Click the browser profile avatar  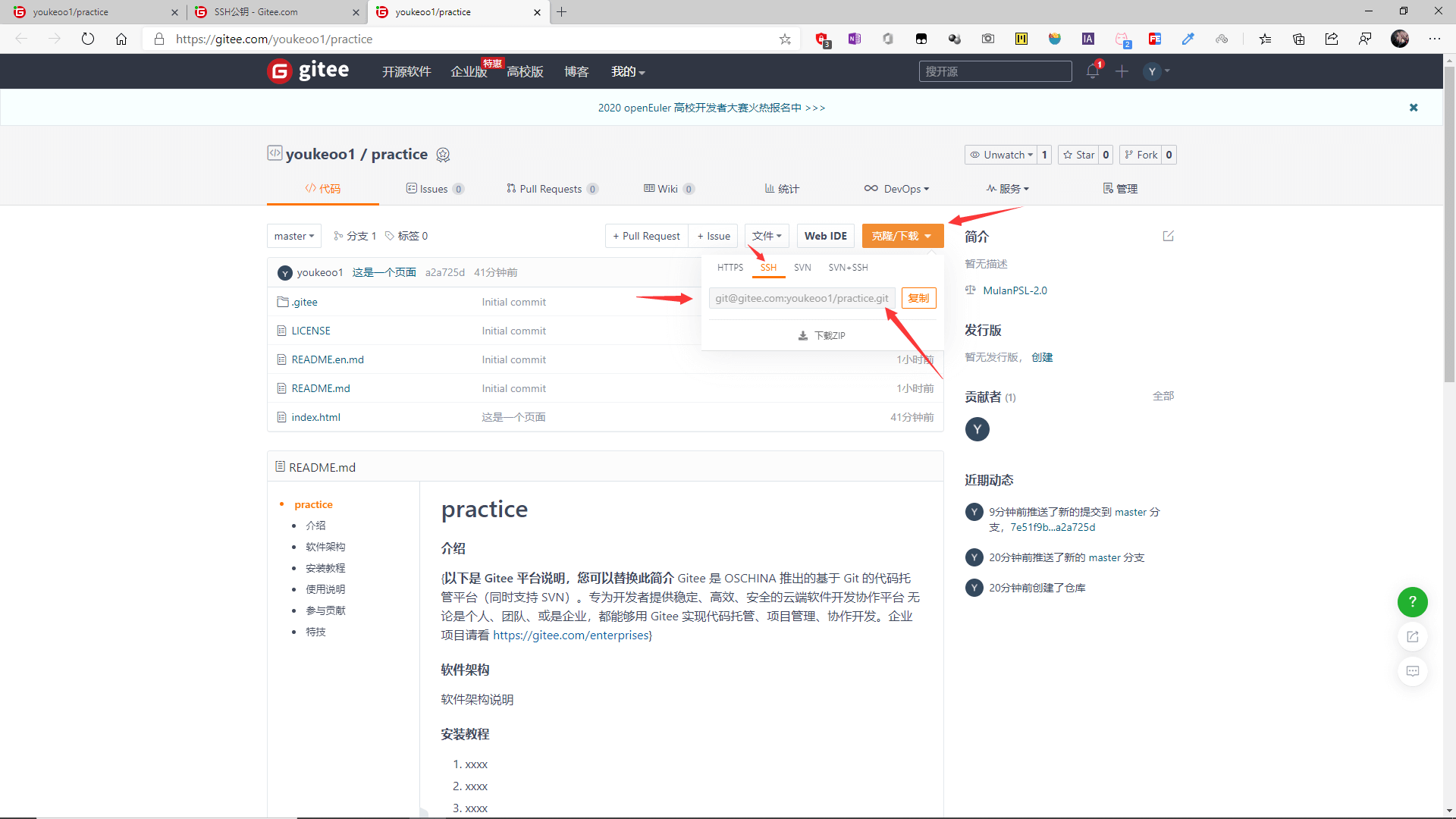coord(1400,39)
